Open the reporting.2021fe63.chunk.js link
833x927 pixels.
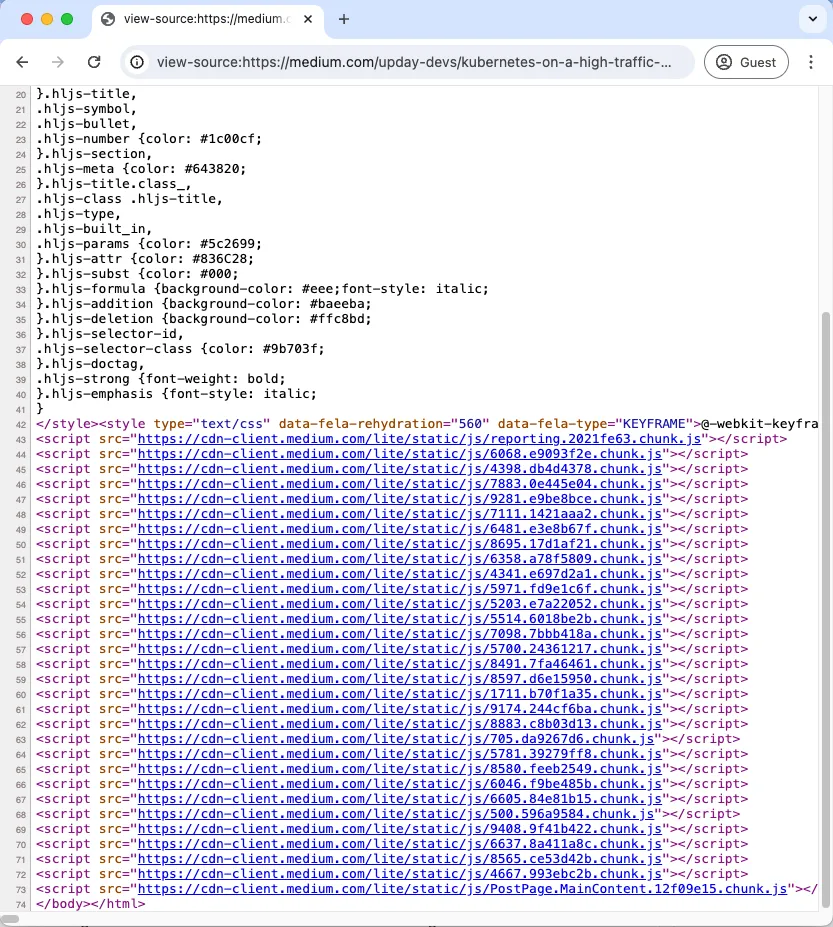pyautogui.click(x=419, y=439)
